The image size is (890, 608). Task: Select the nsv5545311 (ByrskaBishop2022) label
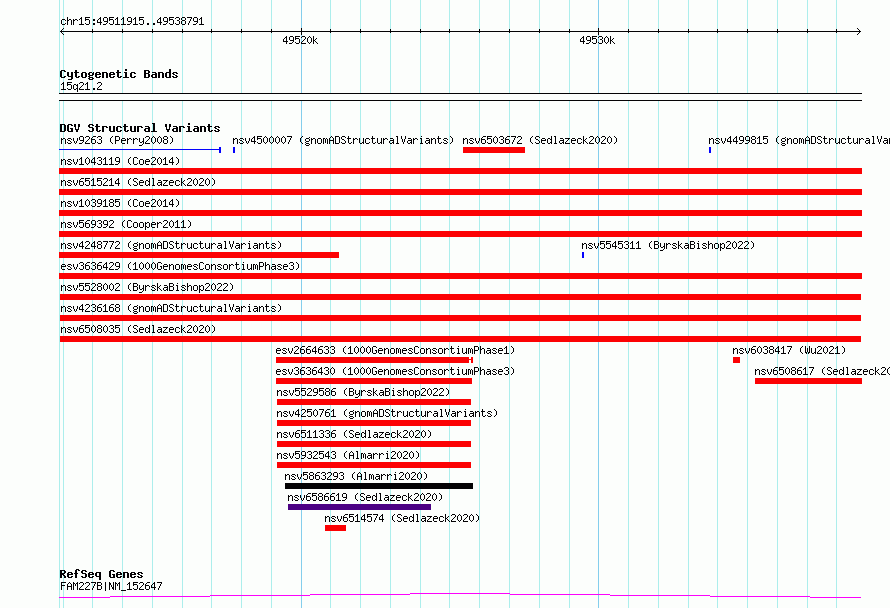coord(668,245)
